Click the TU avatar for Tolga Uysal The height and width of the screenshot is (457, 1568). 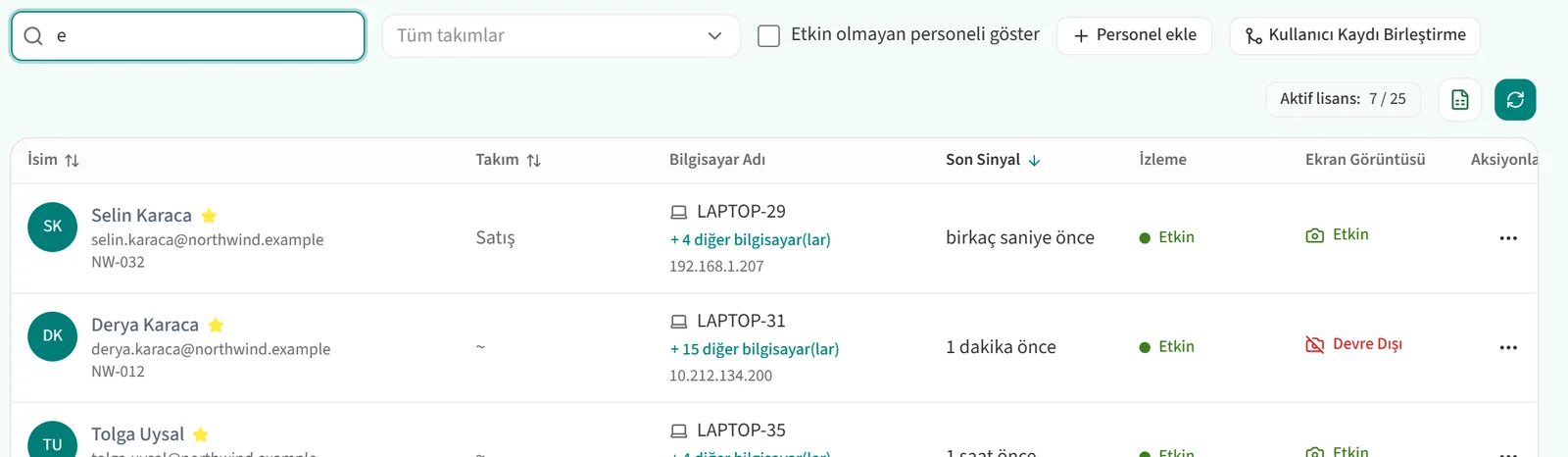(x=52, y=439)
